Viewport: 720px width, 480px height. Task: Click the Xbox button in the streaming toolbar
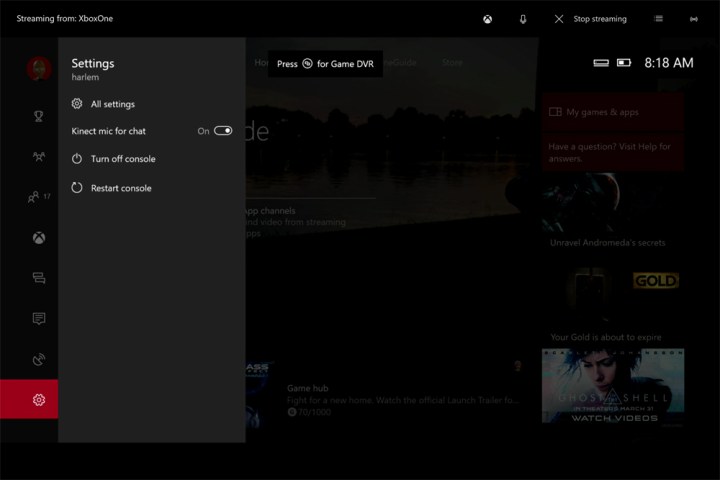coord(488,19)
